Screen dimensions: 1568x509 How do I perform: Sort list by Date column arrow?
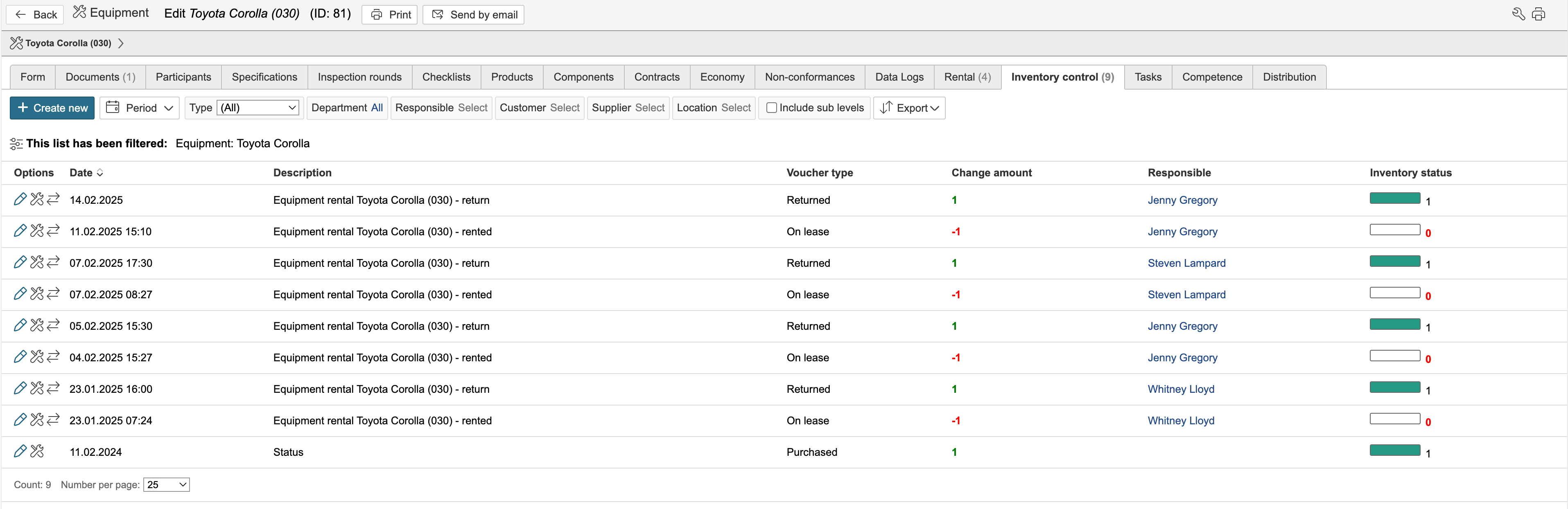coord(100,173)
